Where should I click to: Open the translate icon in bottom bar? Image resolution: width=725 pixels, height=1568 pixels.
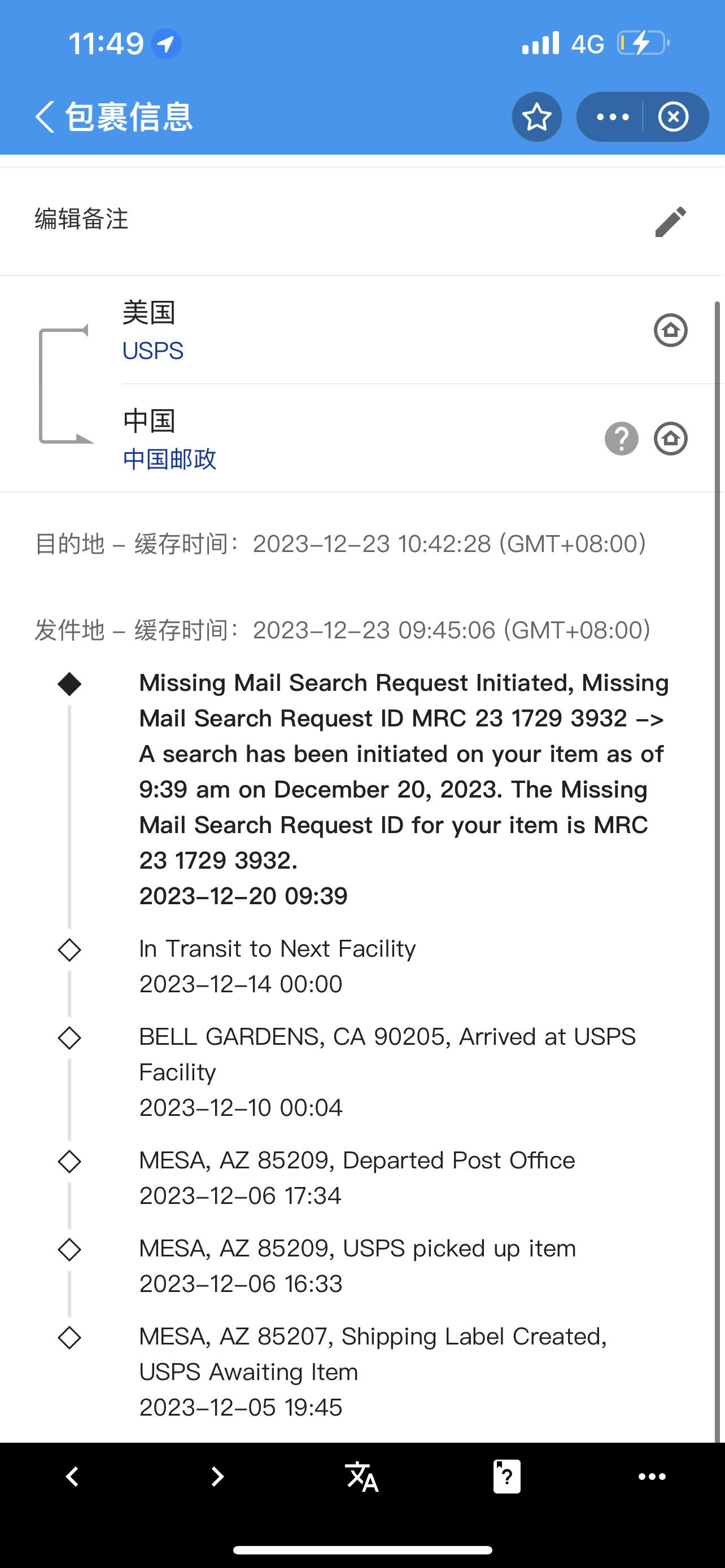tap(362, 1475)
